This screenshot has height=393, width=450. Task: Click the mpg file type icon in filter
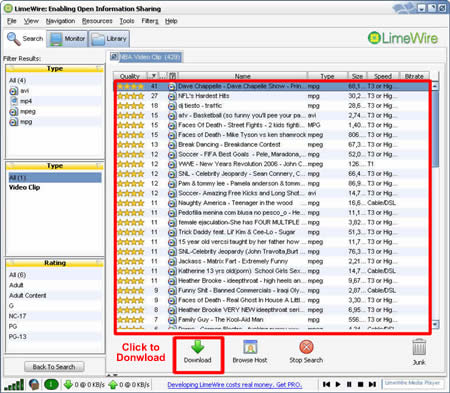coord(13,122)
